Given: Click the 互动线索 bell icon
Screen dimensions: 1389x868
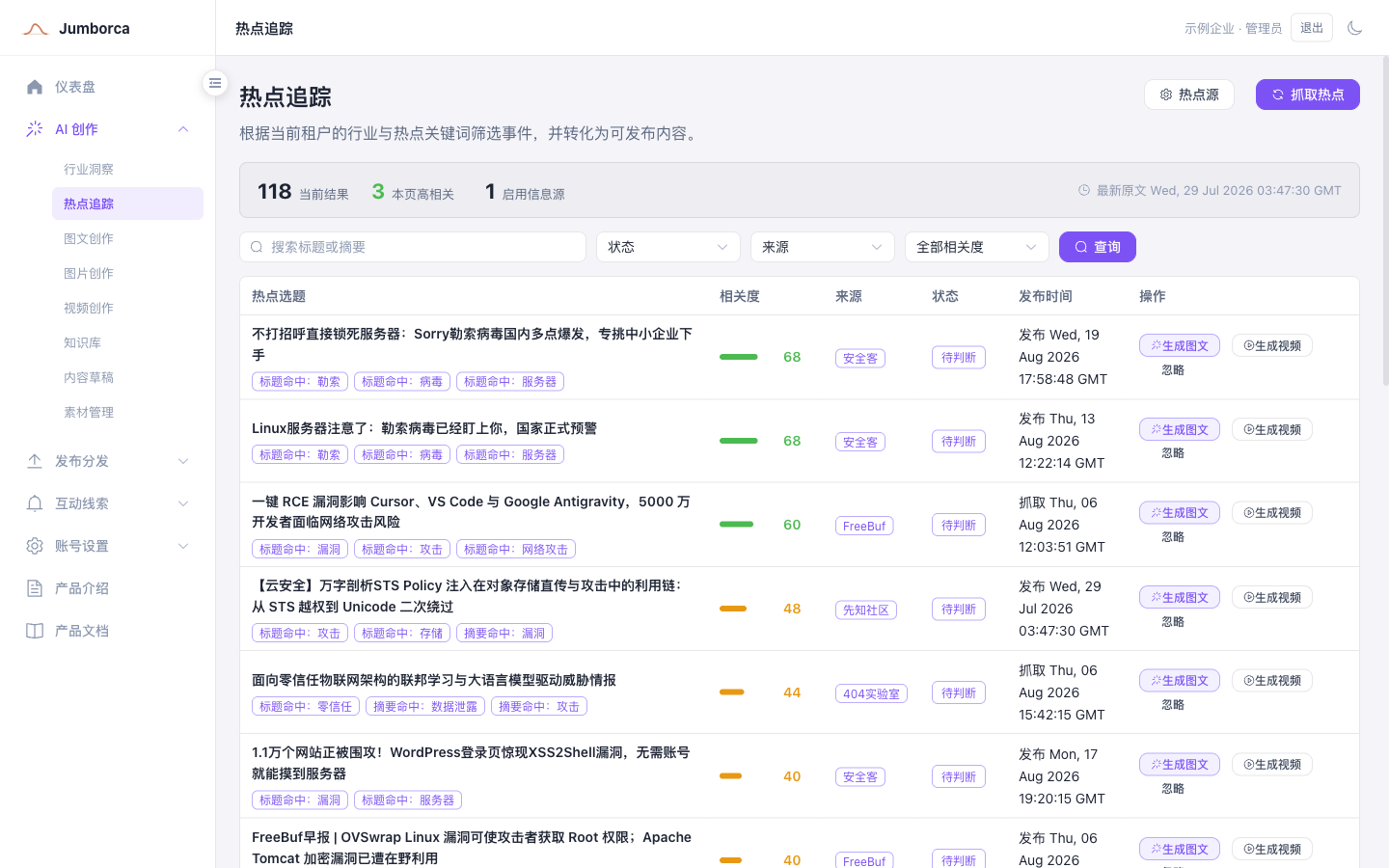Looking at the screenshot, I should [35, 503].
